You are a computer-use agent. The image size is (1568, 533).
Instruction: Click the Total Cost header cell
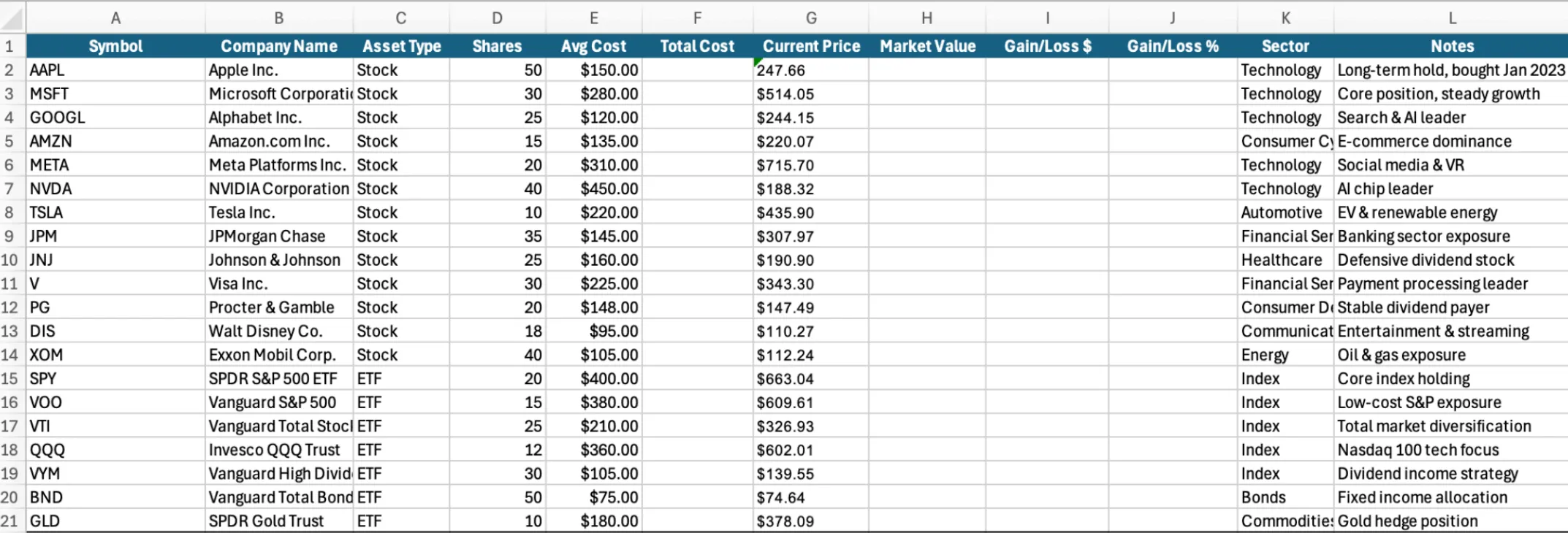[697, 46]
